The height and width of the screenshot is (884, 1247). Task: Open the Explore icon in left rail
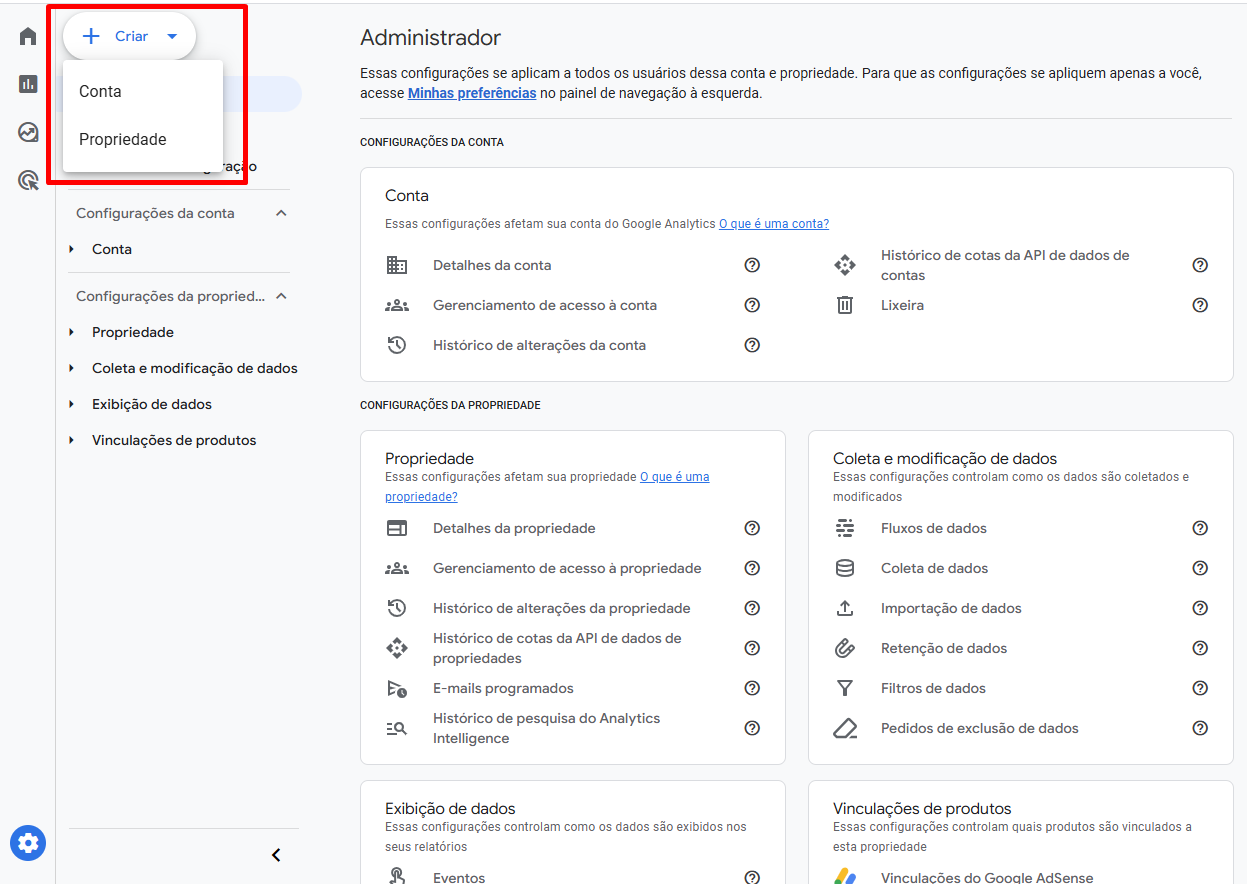28,132
